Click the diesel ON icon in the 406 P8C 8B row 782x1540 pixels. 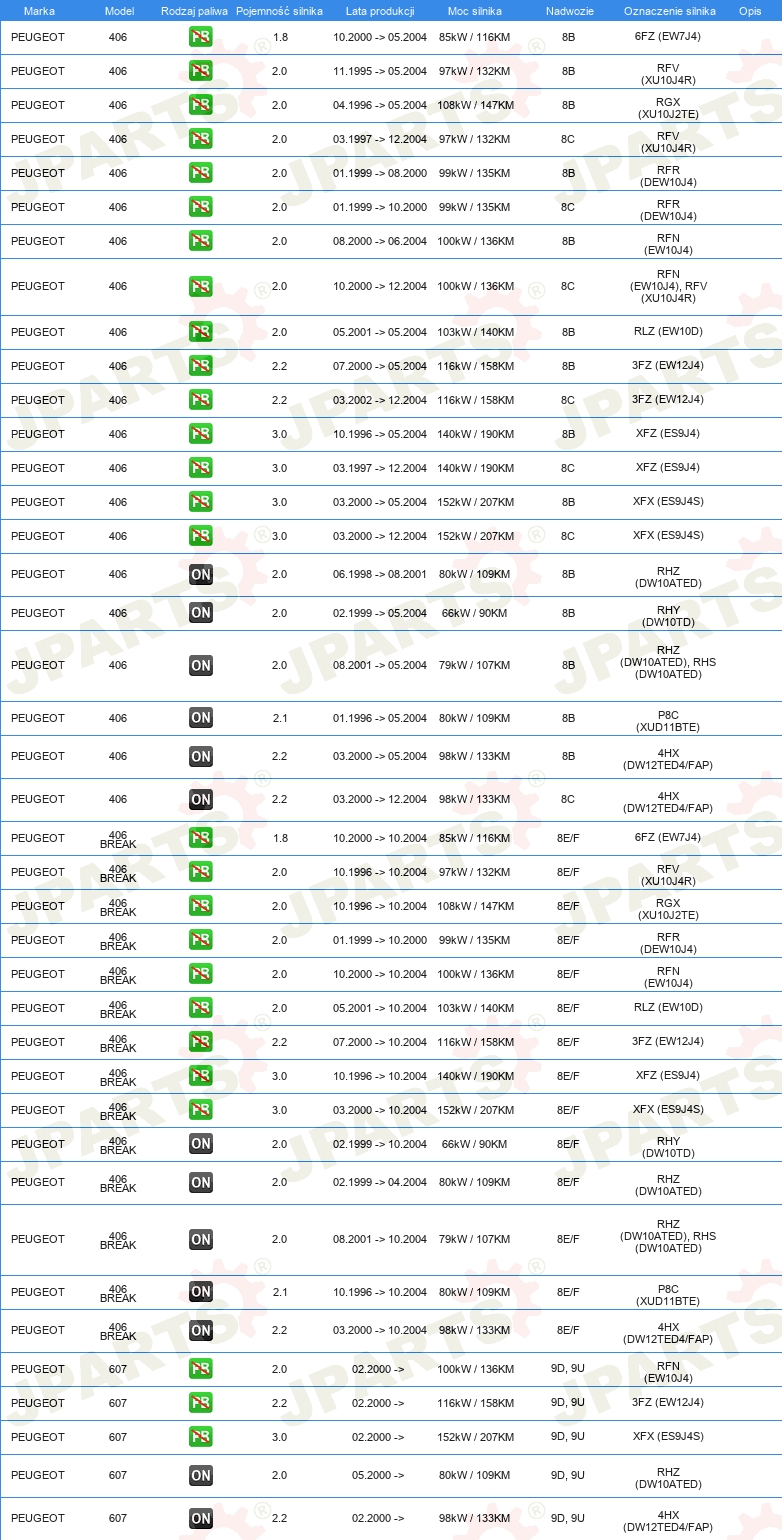click(x=201, y=718)
